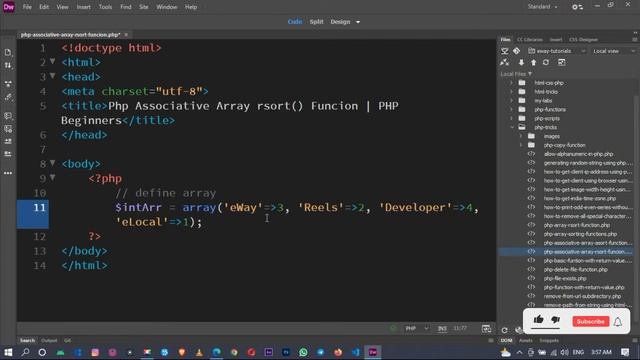This screenshot has width=640, height=360.
Task: Click the connect to remote server icon
Action: click(505, 62)
